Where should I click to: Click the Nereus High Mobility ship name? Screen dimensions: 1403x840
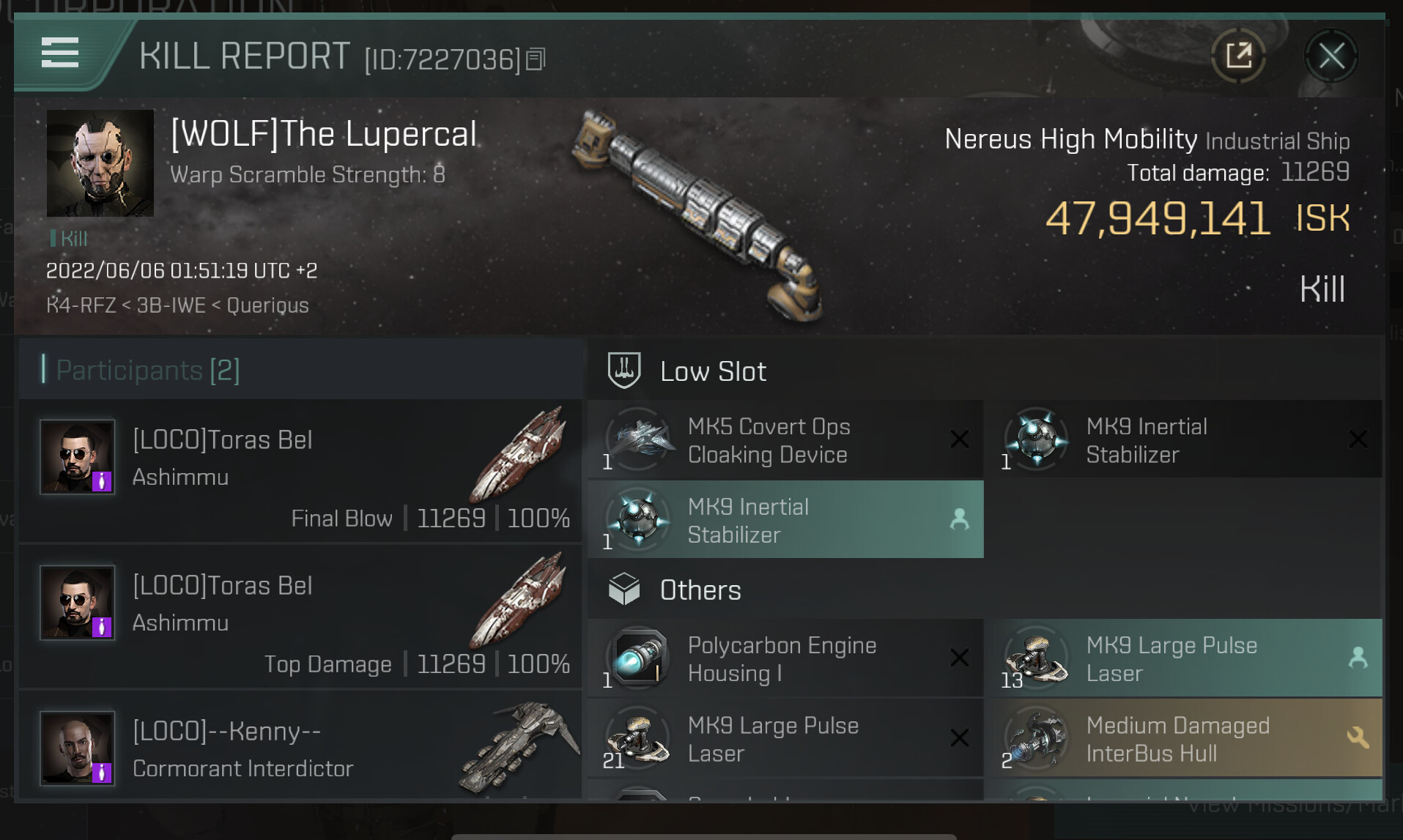[x=1070, y=138]
